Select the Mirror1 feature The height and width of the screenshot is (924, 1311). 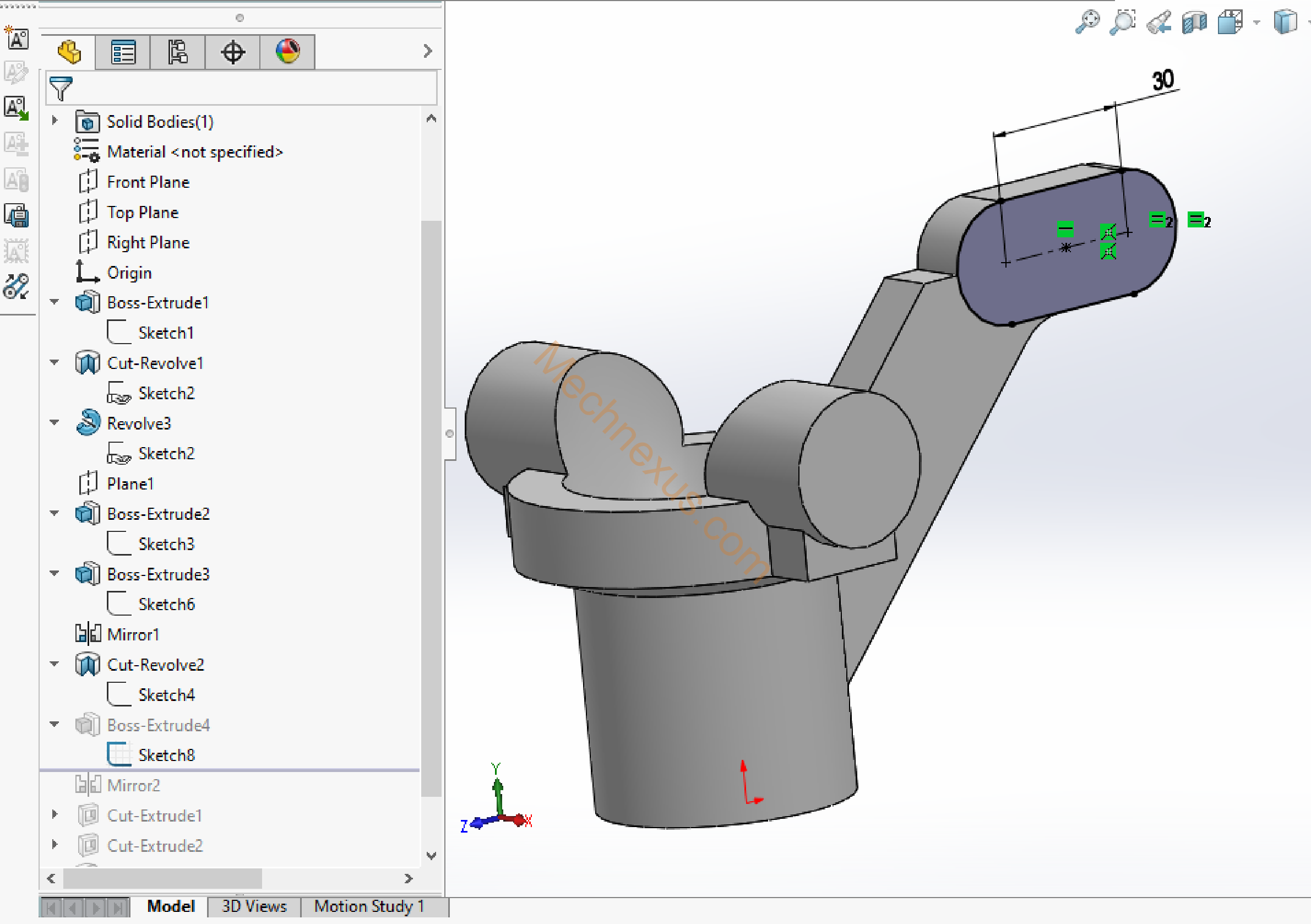tap(133, 634)
